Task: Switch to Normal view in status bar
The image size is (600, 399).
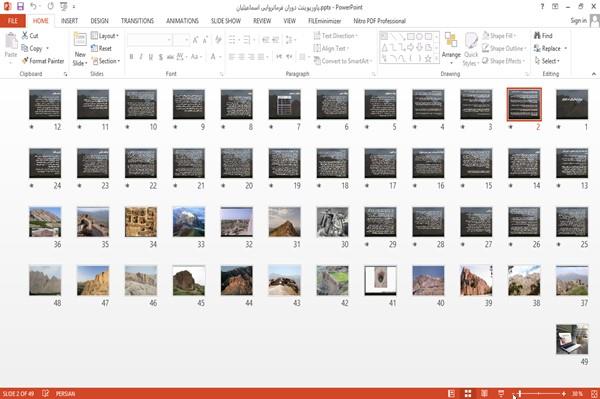Action: pos(452,393)
